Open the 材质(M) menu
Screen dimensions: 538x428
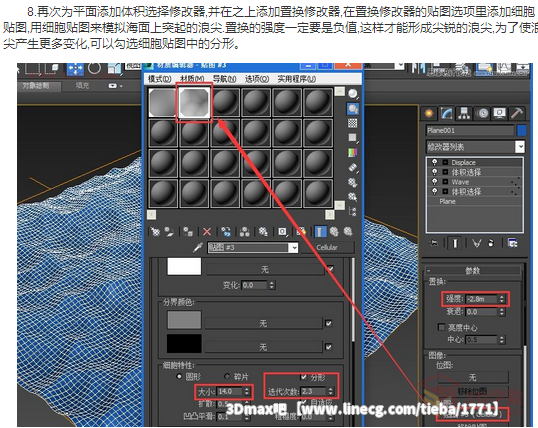click(192, 79)
